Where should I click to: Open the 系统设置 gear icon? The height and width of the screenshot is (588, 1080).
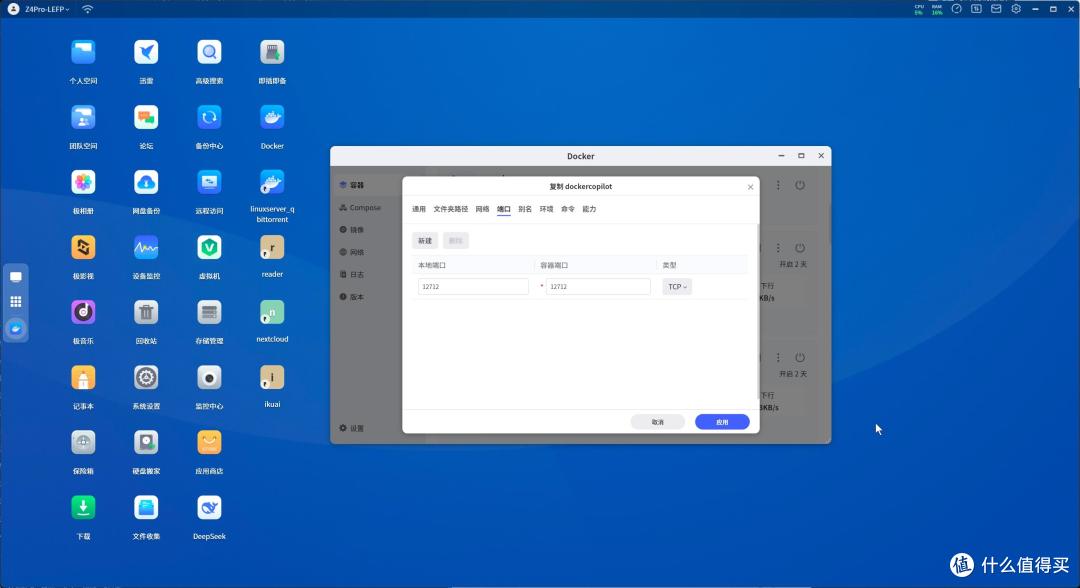pos(146,377)
